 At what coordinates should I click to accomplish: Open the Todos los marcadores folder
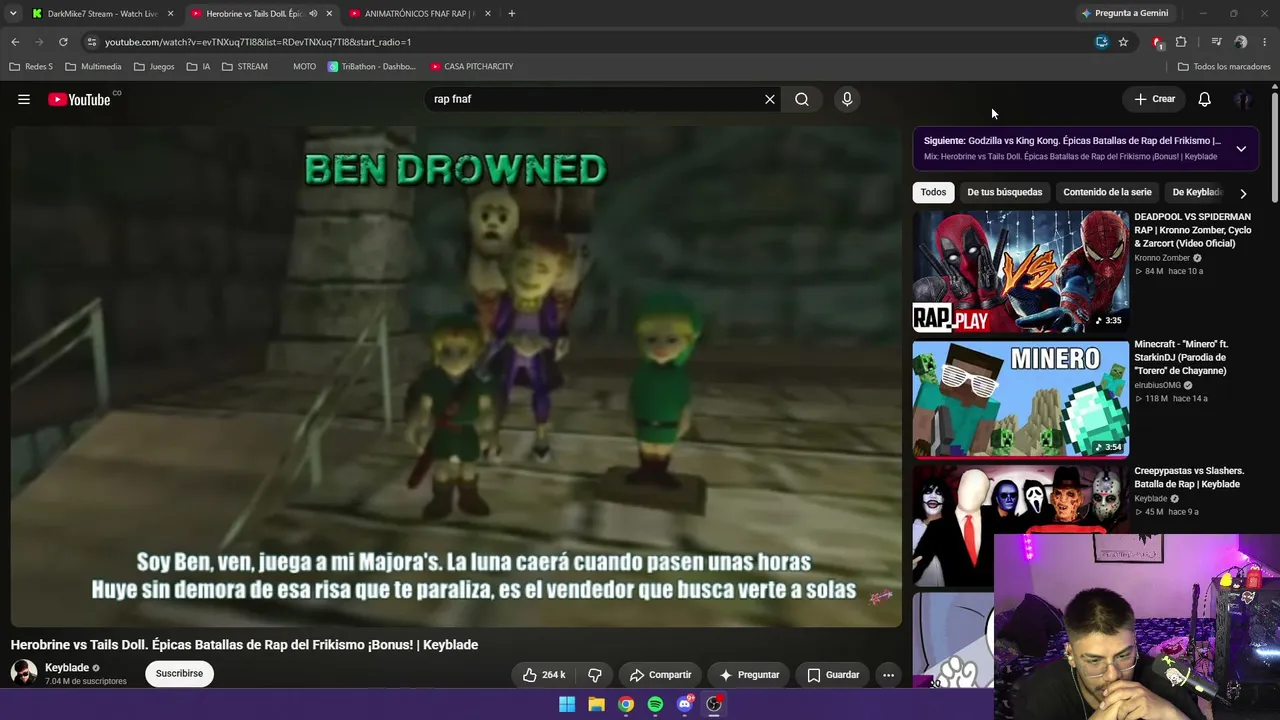pyautogui.click(x=1224, y=67)
